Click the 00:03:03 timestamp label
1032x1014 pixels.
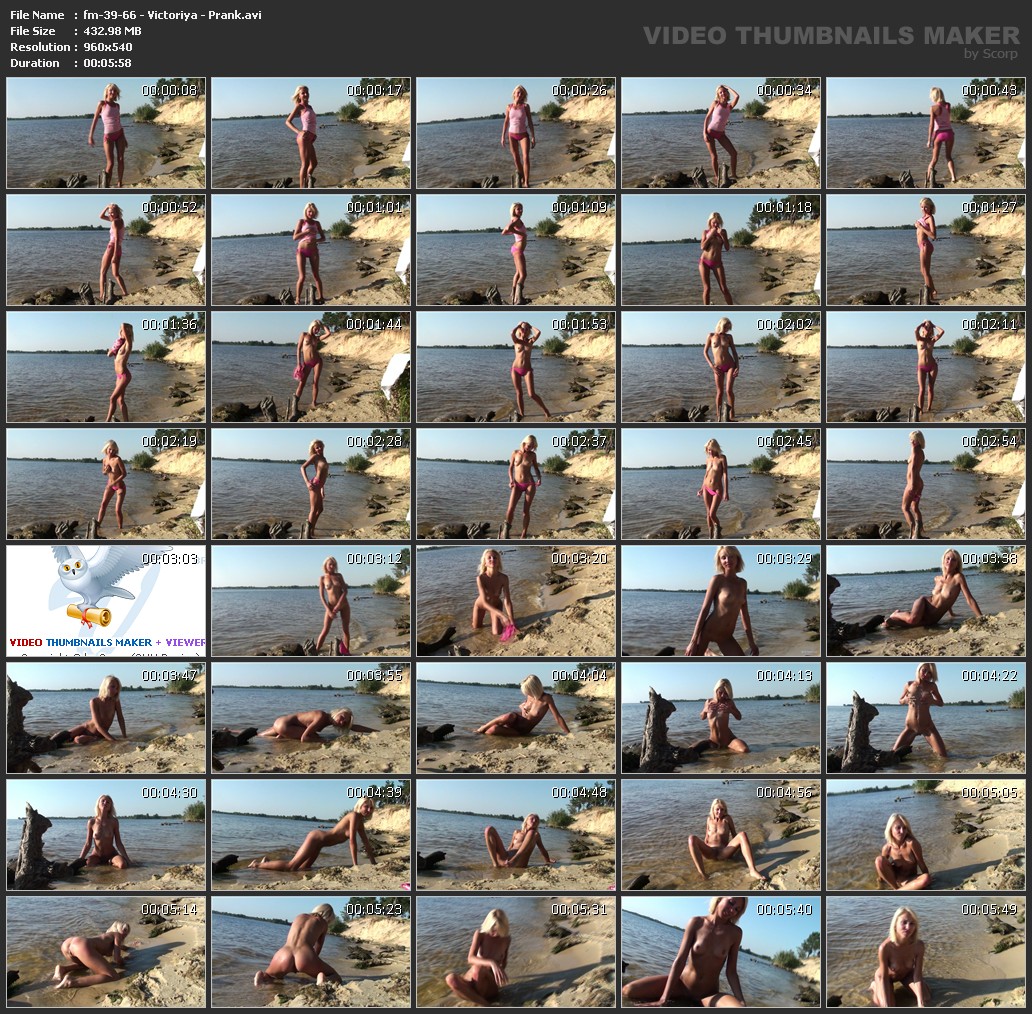pyautogui.click(x=169, y=558)
